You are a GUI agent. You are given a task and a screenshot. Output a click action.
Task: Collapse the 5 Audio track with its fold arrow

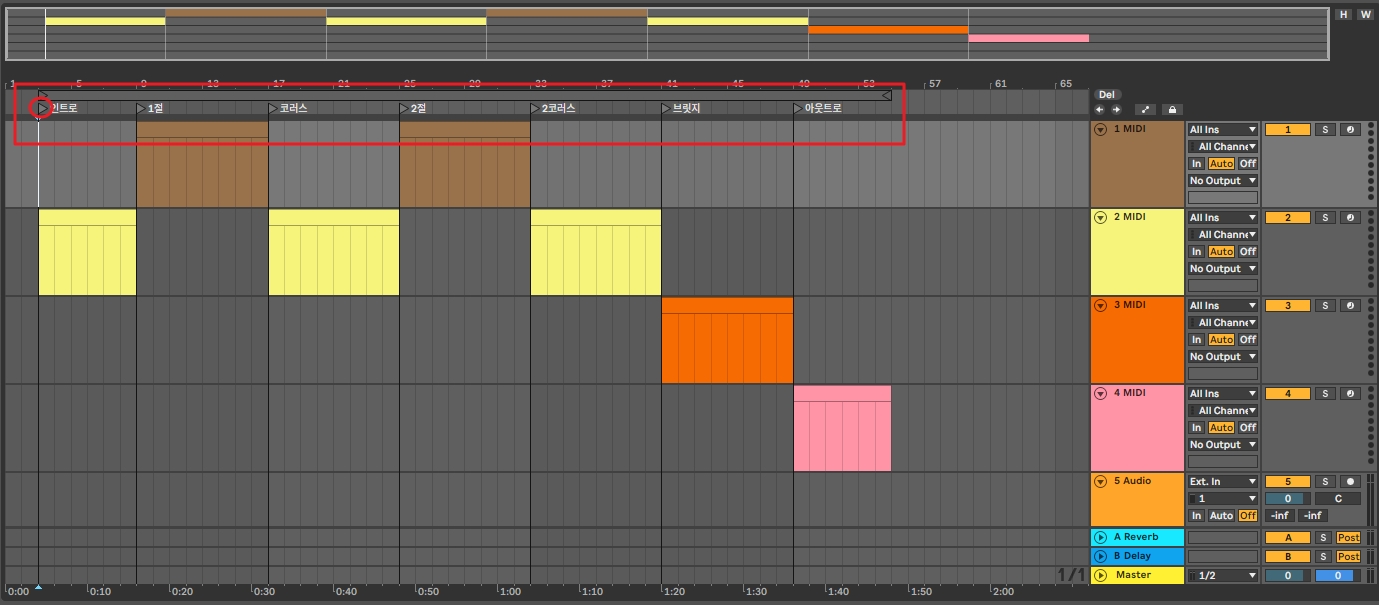coord(1101,481)
